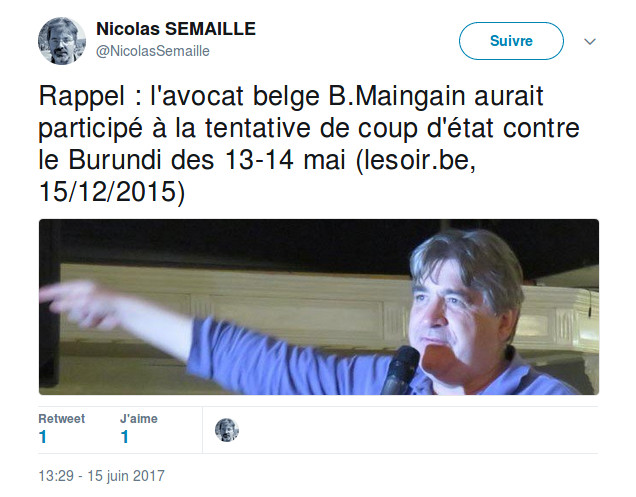Click the tweet text about B.Maingain
636x497 pixels.
[x=309, y=144]
